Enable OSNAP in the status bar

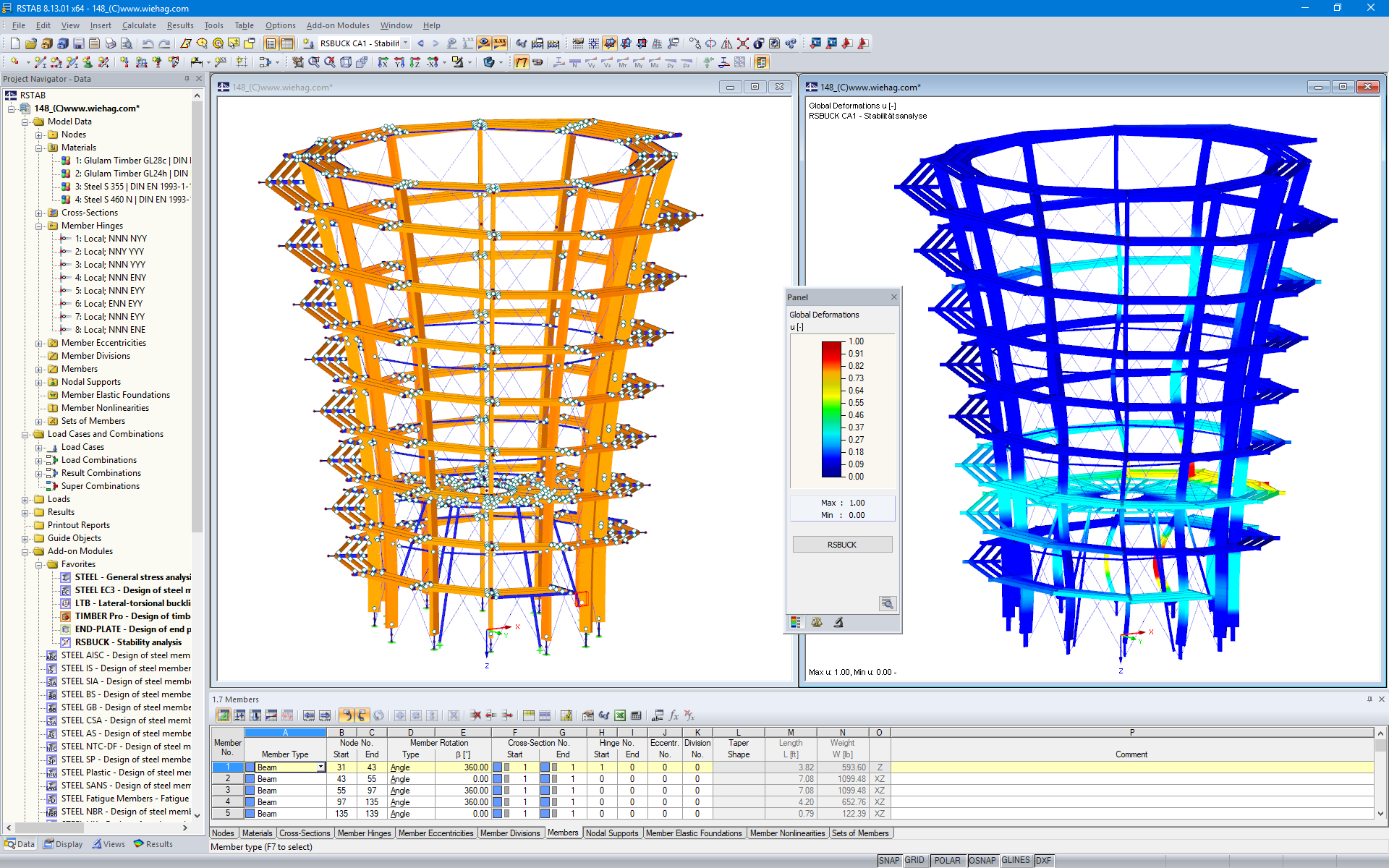(x=982, y=860)
